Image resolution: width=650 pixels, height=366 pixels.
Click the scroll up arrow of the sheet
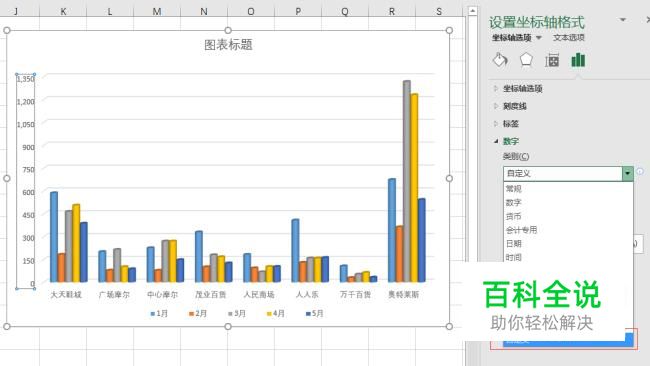[473, 11]
